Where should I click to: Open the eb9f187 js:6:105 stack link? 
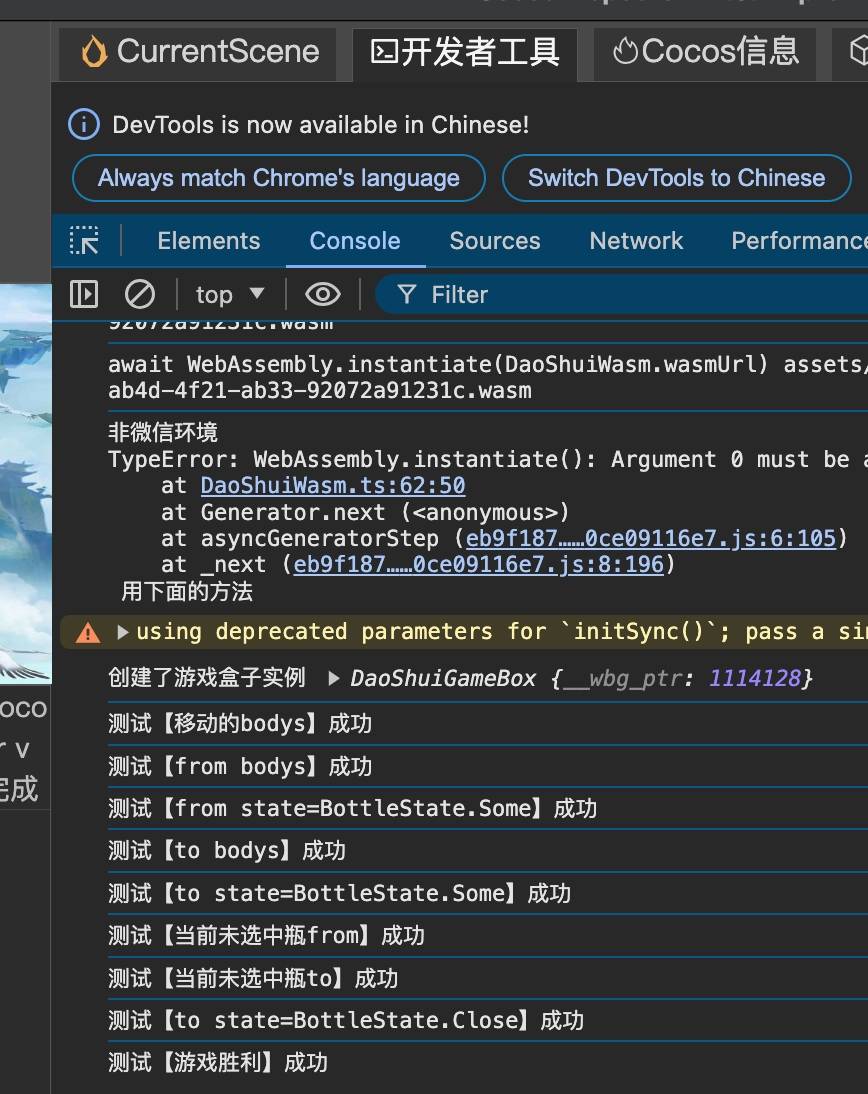[650, 538]
